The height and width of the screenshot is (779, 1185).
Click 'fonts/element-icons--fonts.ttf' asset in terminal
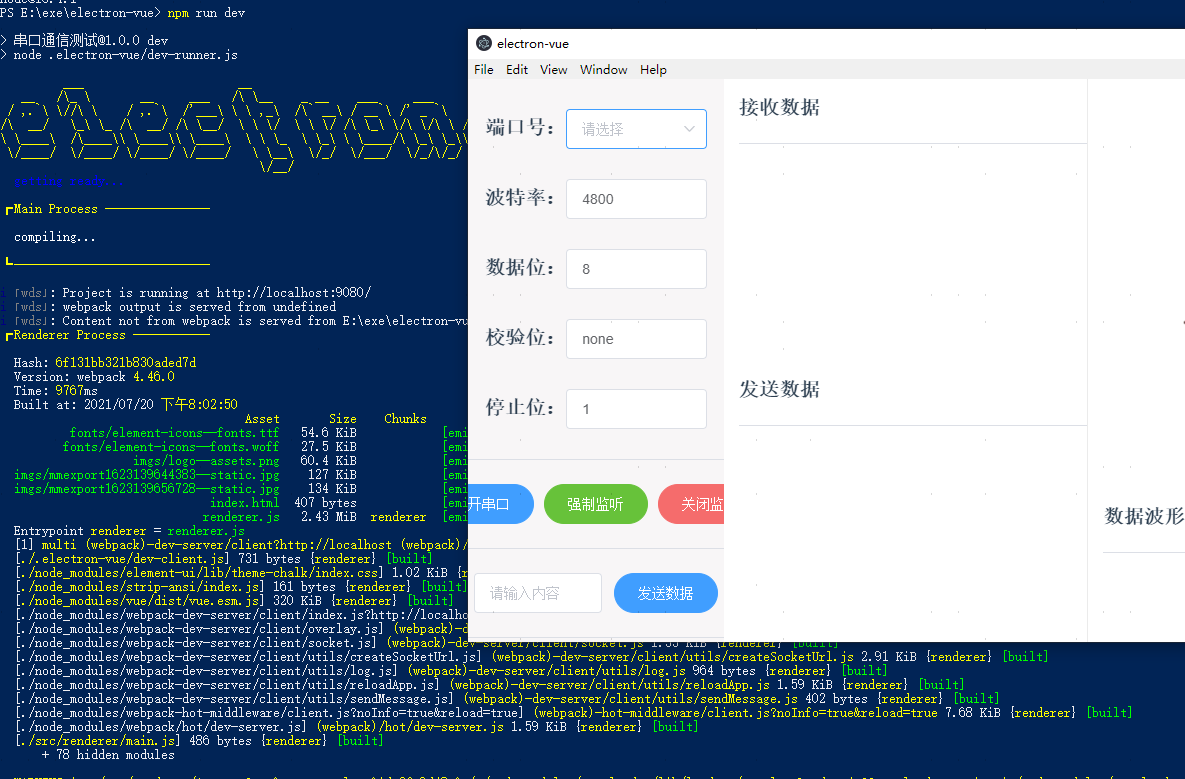(x=175, y=433)
